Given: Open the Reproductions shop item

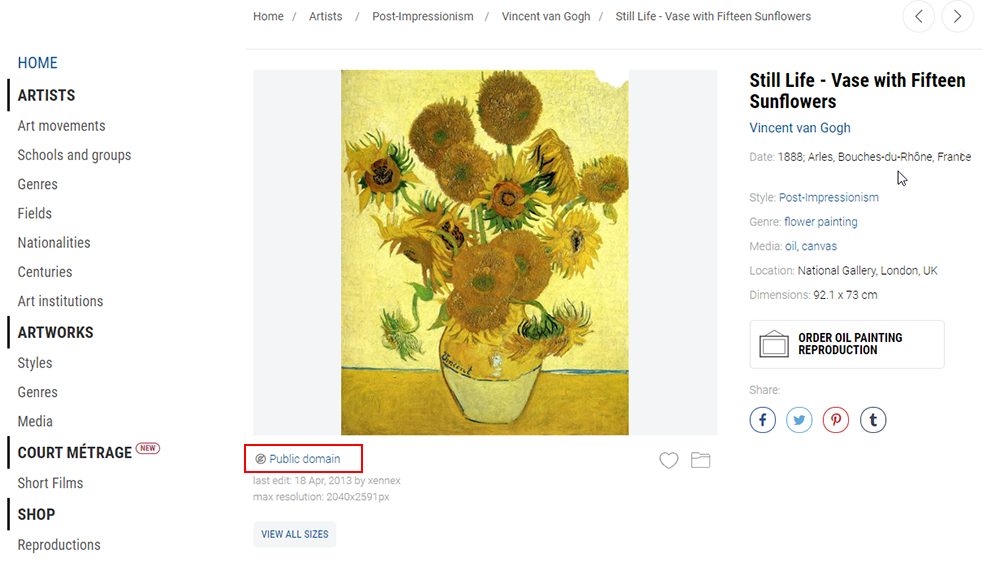Looking at the screenshot, I should (x=59, y=545).
